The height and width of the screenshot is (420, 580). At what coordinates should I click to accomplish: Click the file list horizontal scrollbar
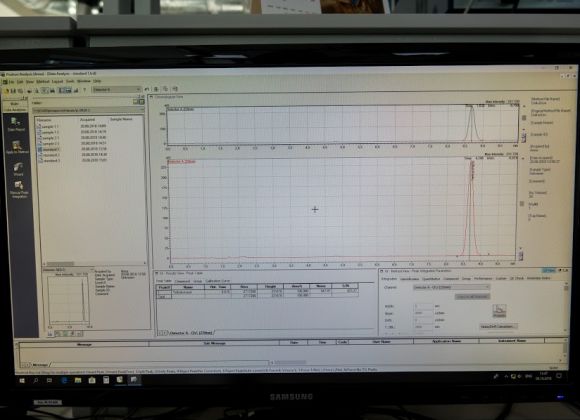94,263
